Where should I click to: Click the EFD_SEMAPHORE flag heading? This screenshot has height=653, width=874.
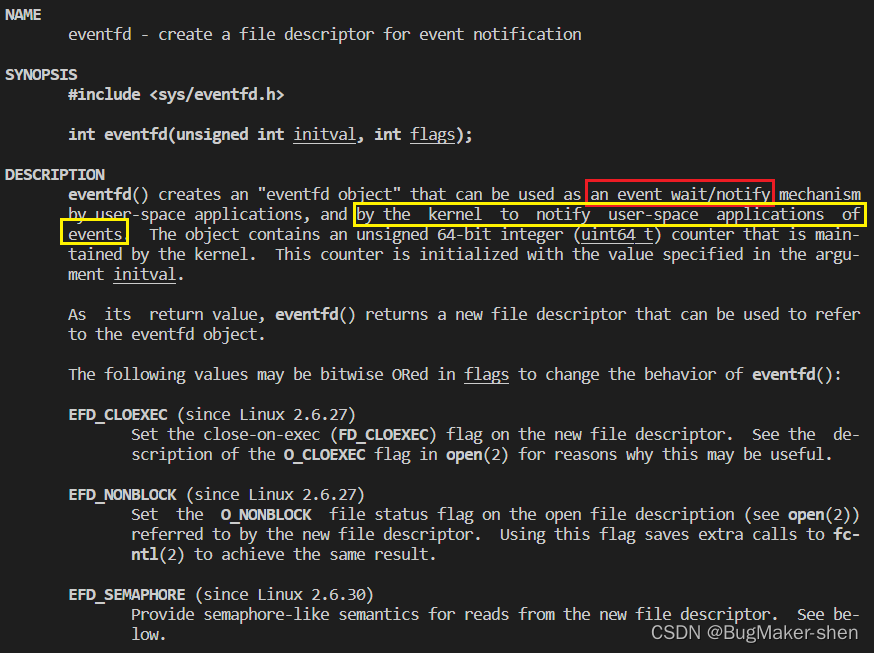coord(127,595)
